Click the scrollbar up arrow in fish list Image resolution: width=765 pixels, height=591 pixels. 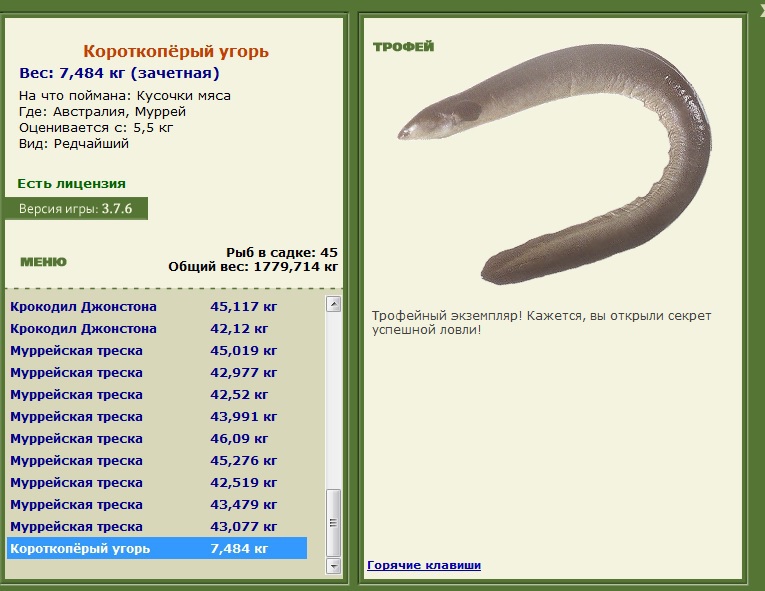334,305
